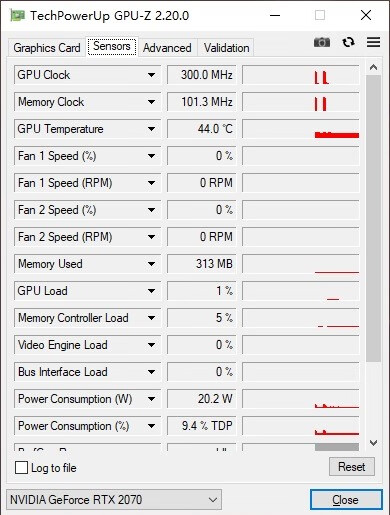Screen dimensions: 390x515
Task: Expand the Power Consumption (W) dropdown
Action: pyautogui.click(x=151, y=399)
